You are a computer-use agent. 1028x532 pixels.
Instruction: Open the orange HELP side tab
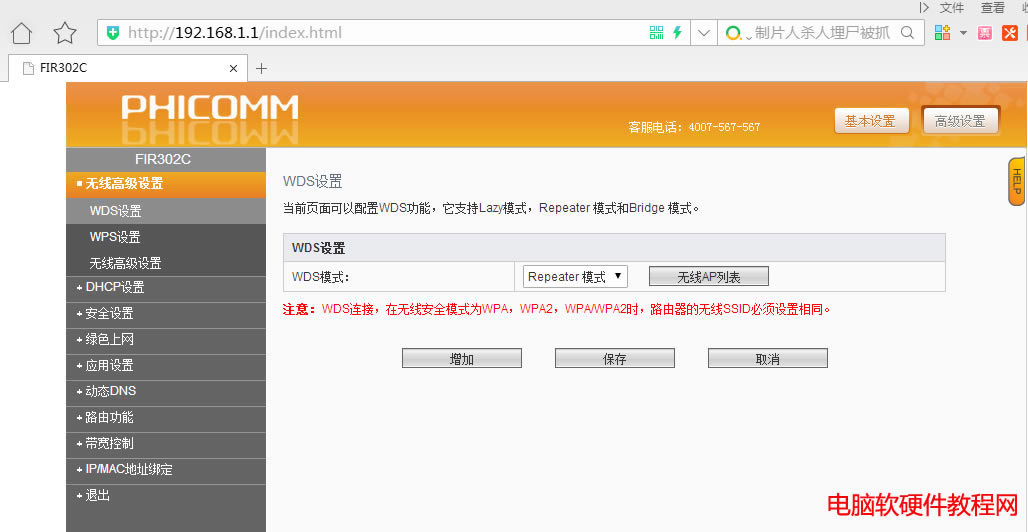click(x=1016, y=182)
